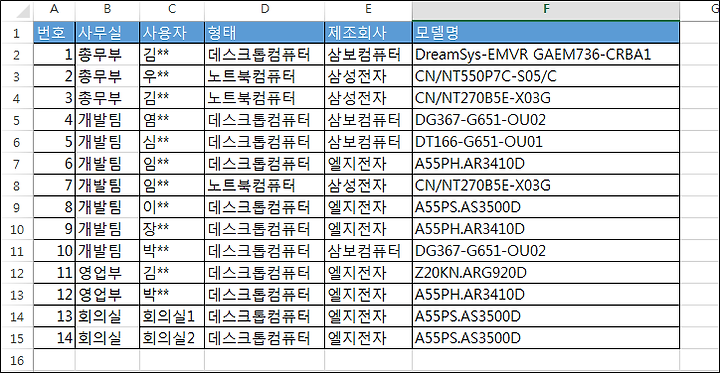Click user cell 장**
This screenshot has width=720, height=373.
pyautogui.click(x=172, y=229)
